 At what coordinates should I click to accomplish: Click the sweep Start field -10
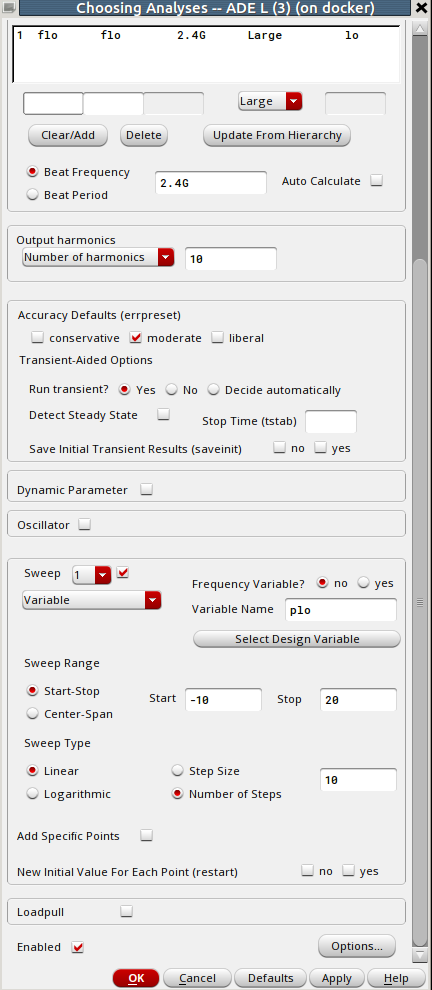[x=223, y=700]
